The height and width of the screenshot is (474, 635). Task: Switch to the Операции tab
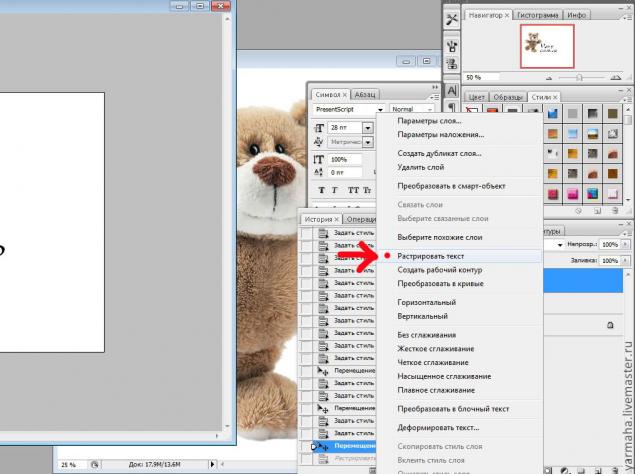click(360, 219)
